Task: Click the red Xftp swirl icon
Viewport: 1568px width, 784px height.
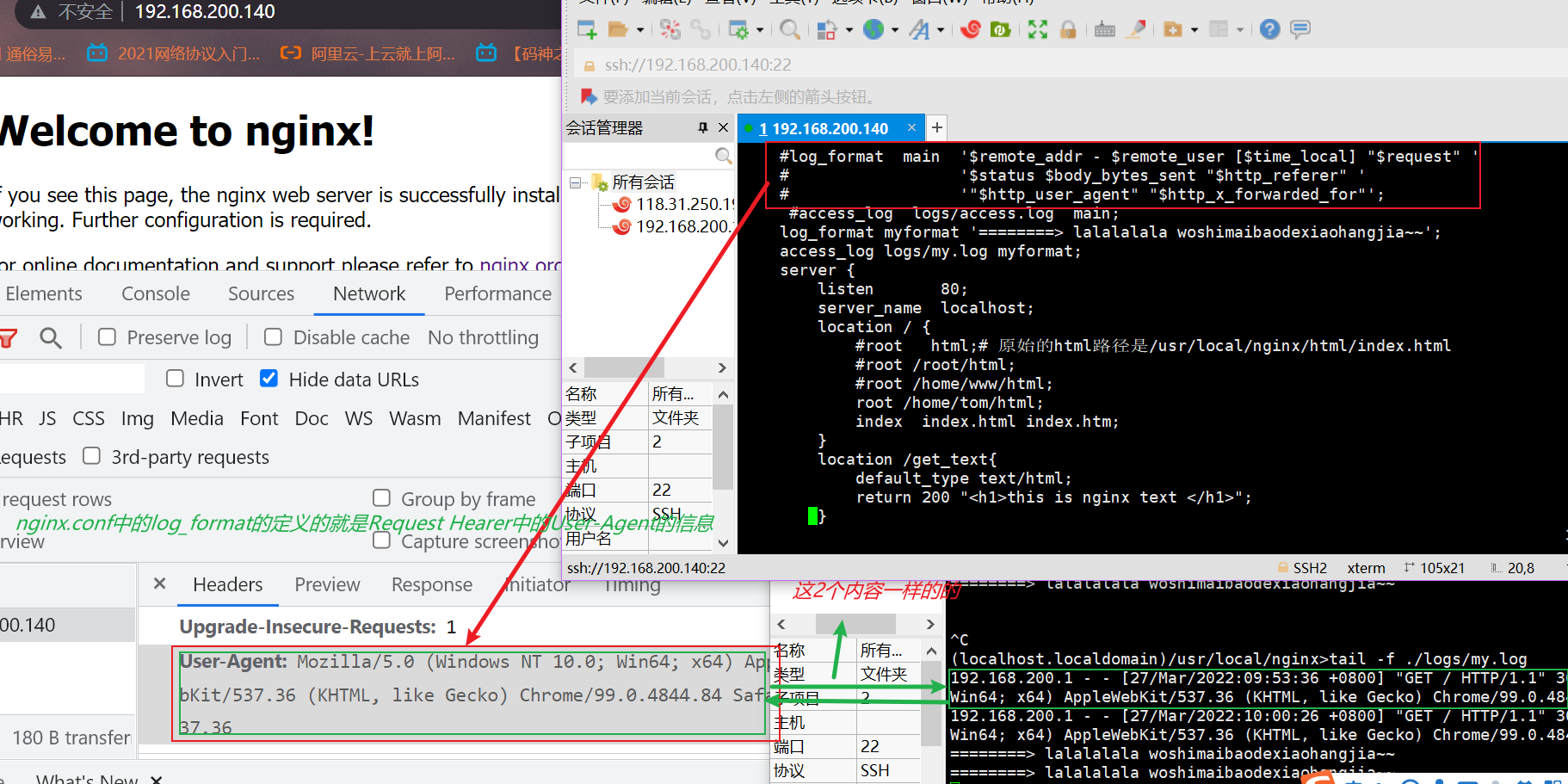Action: (x=971, y=30)
